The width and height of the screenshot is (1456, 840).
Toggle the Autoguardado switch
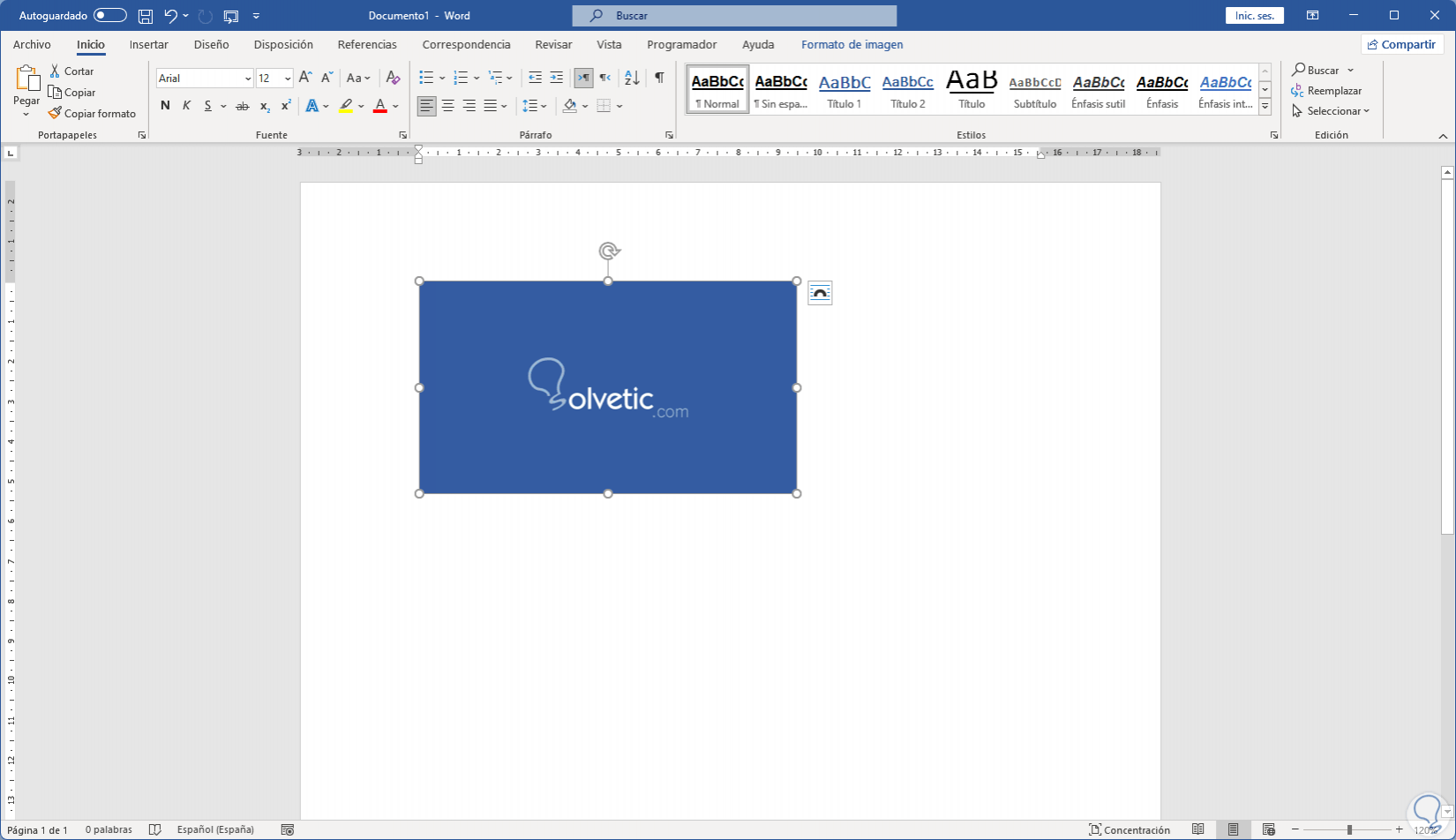pos(109,16)
